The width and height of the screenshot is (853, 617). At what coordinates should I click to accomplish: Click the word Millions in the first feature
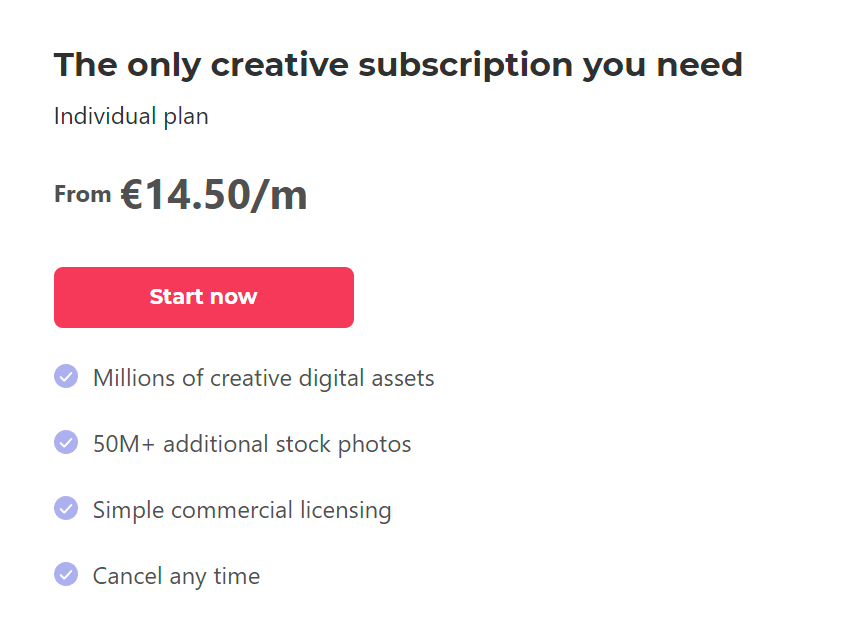(x=134, y=378)
